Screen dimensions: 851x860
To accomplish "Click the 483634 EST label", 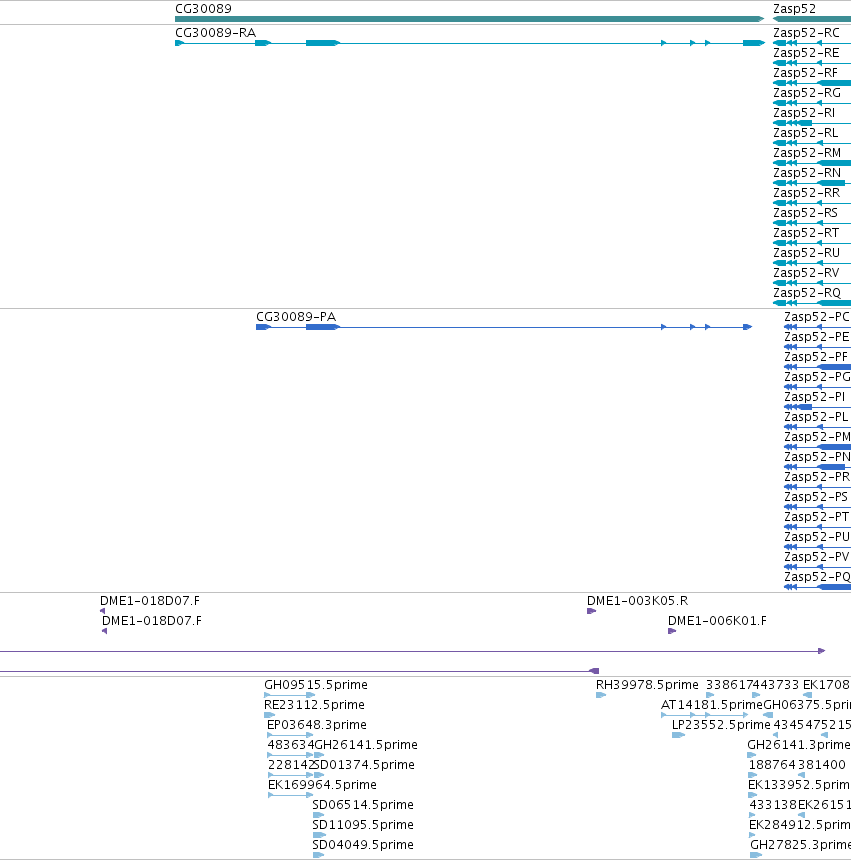I will [x=291, y=745].
